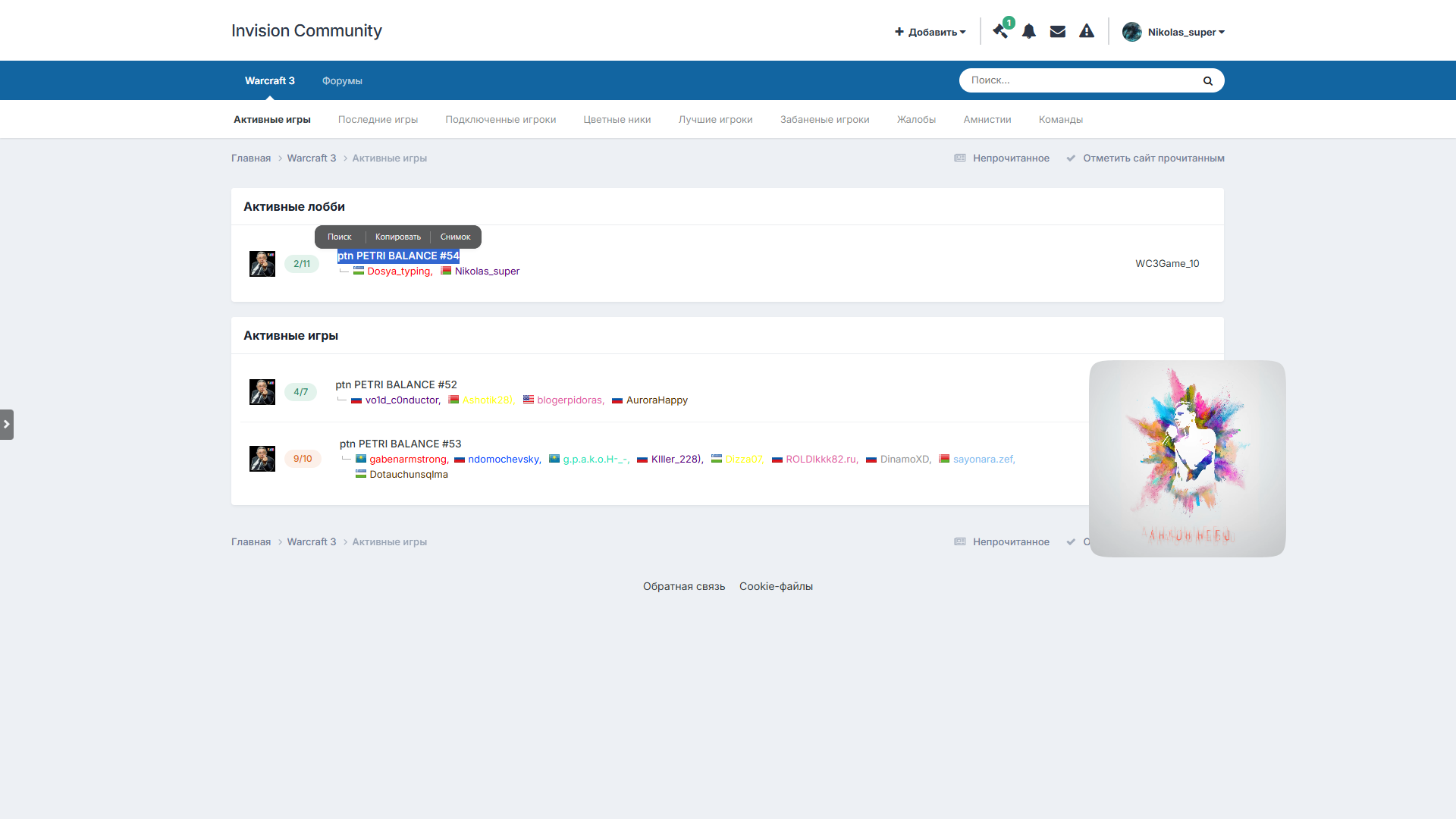Click the WC3Game_10 label
Viewport: 1456px width, 819px height.
click(1167, 264)
